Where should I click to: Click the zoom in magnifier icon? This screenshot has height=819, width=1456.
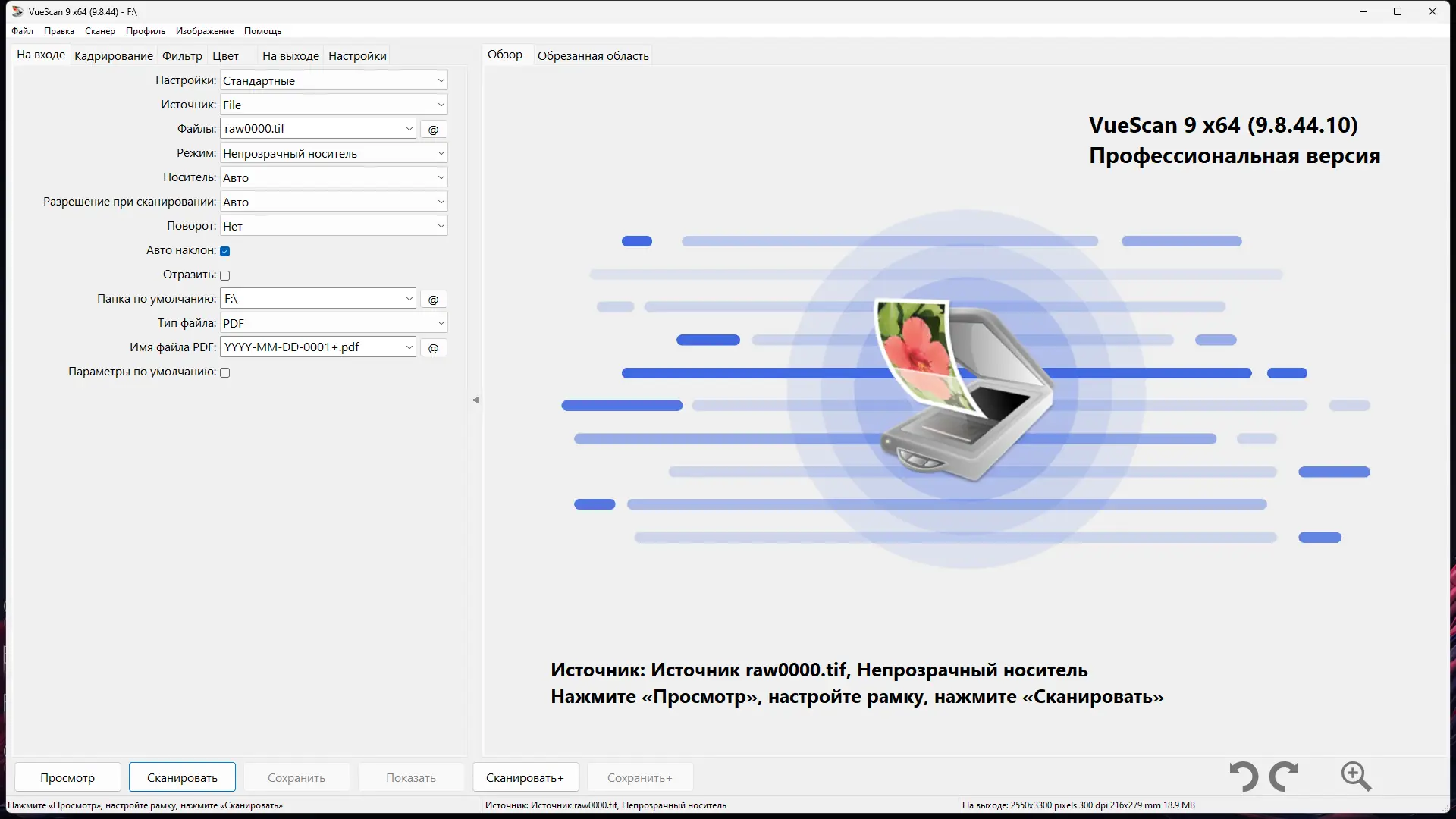(1356, 777)
